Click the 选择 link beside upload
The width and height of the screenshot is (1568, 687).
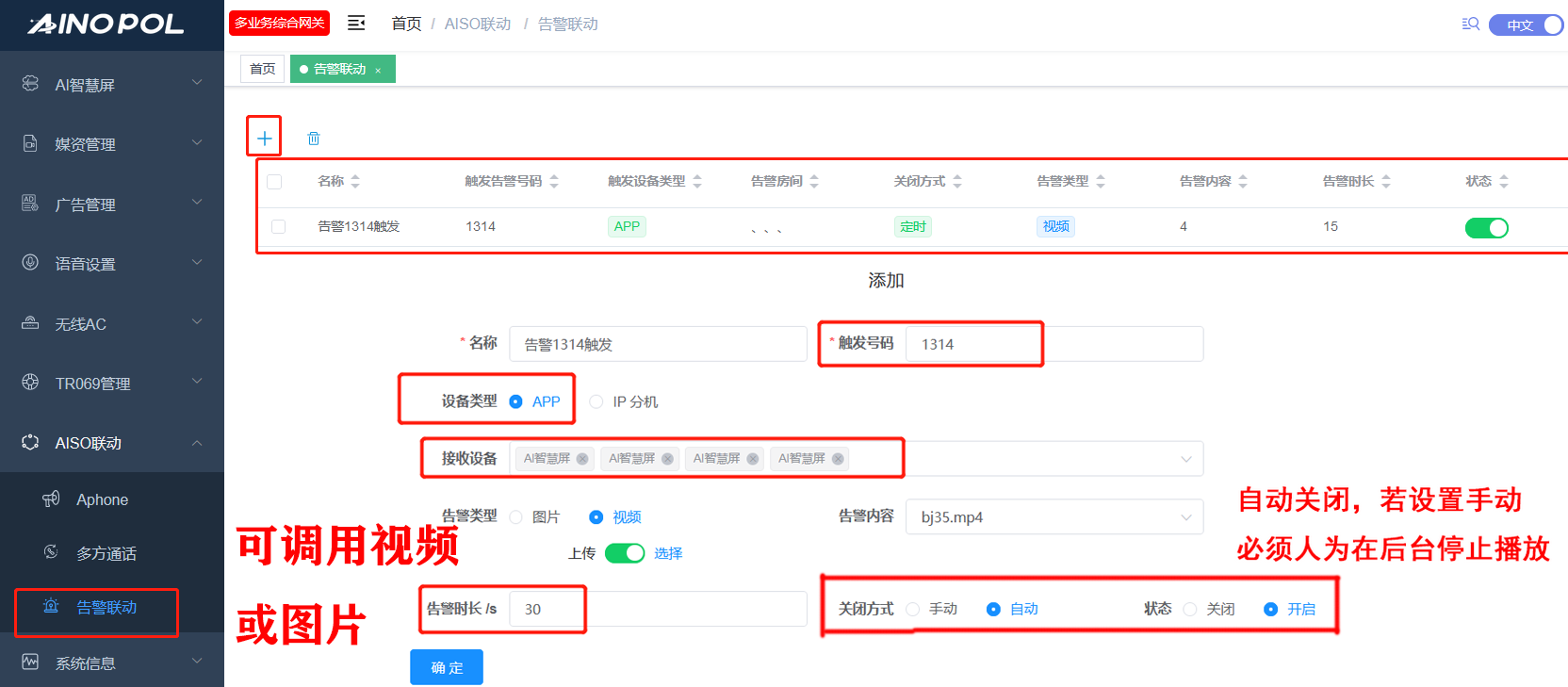pyautogui.click(x=668, y=553)
